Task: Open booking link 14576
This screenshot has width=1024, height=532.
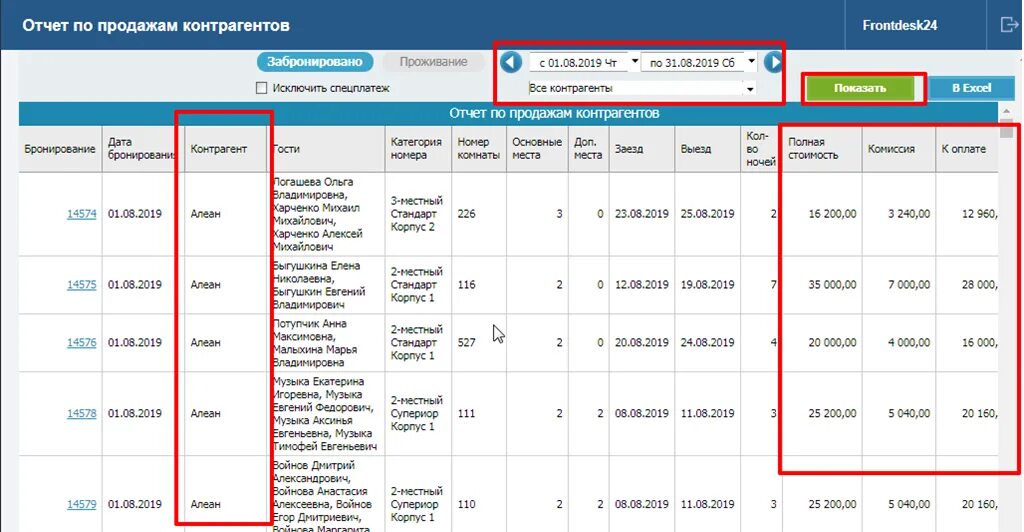Action: (x=82, y=343)
